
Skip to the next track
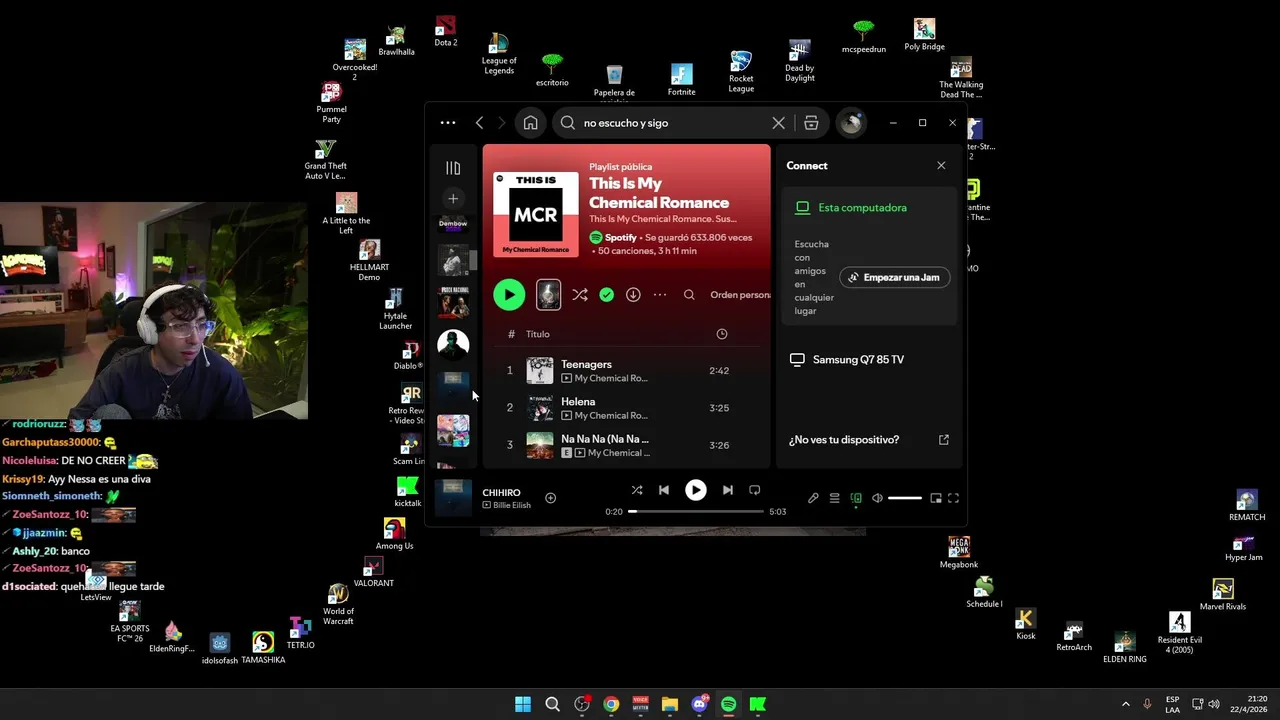727,490
